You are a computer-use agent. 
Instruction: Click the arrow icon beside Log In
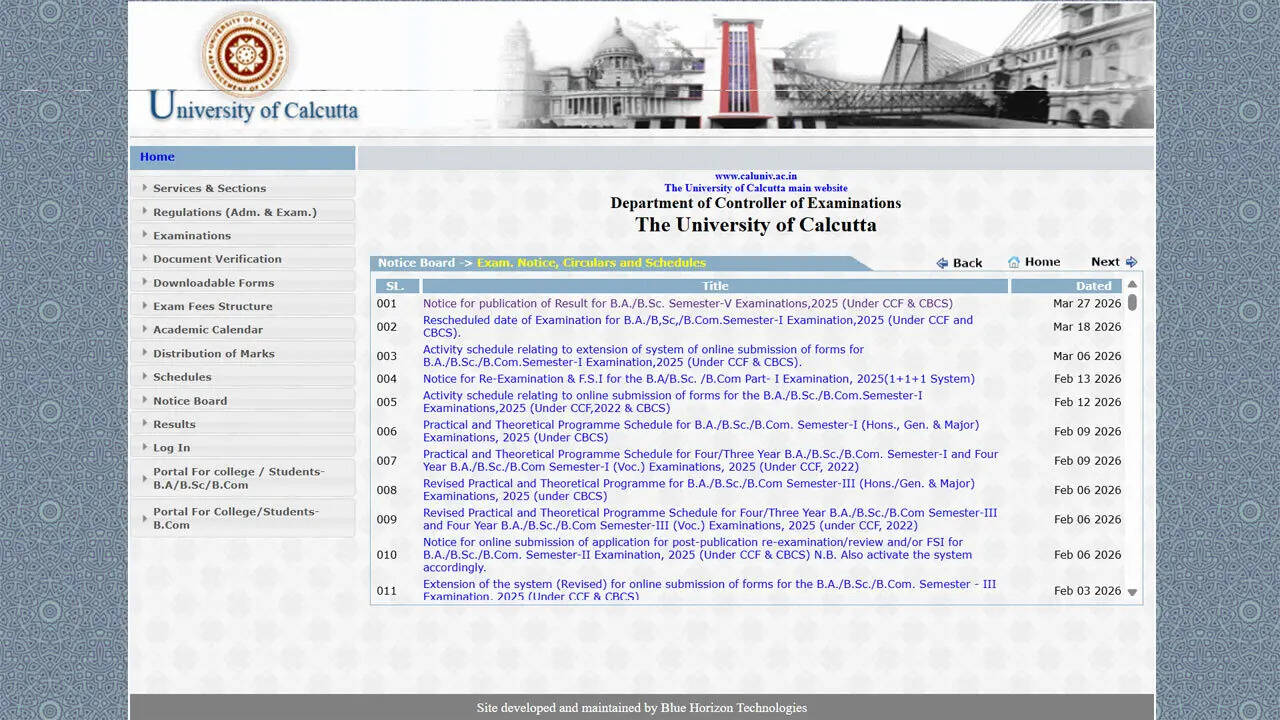point(145,447)
